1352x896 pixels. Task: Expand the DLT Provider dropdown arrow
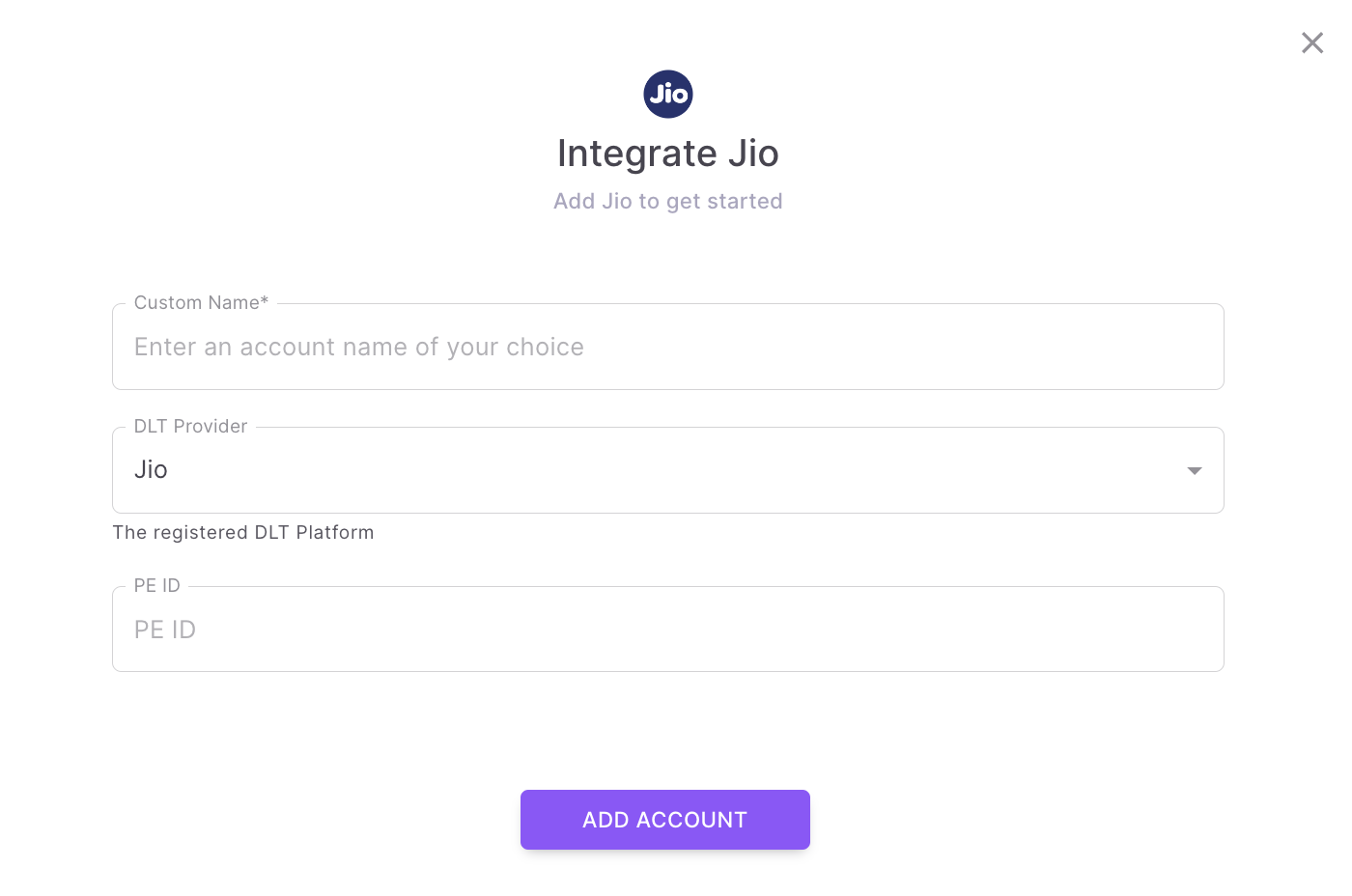pyautogui.click(x=1195, y=470)
